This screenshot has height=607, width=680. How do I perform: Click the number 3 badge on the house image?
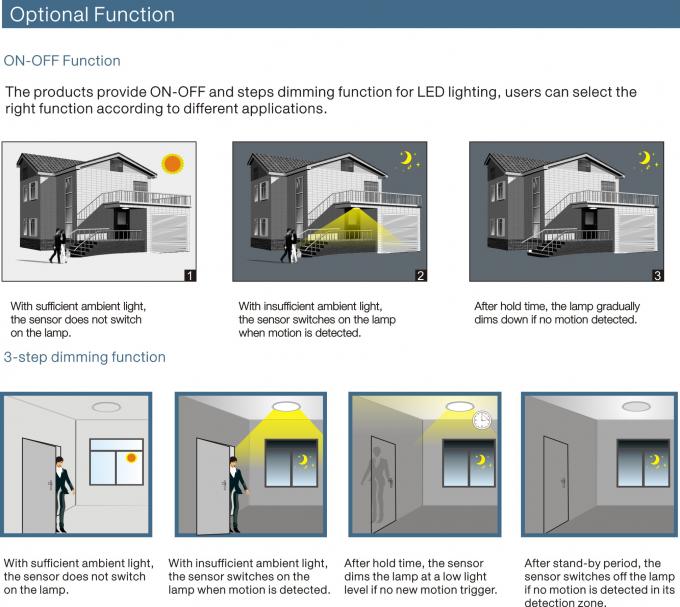coord(657,275)
